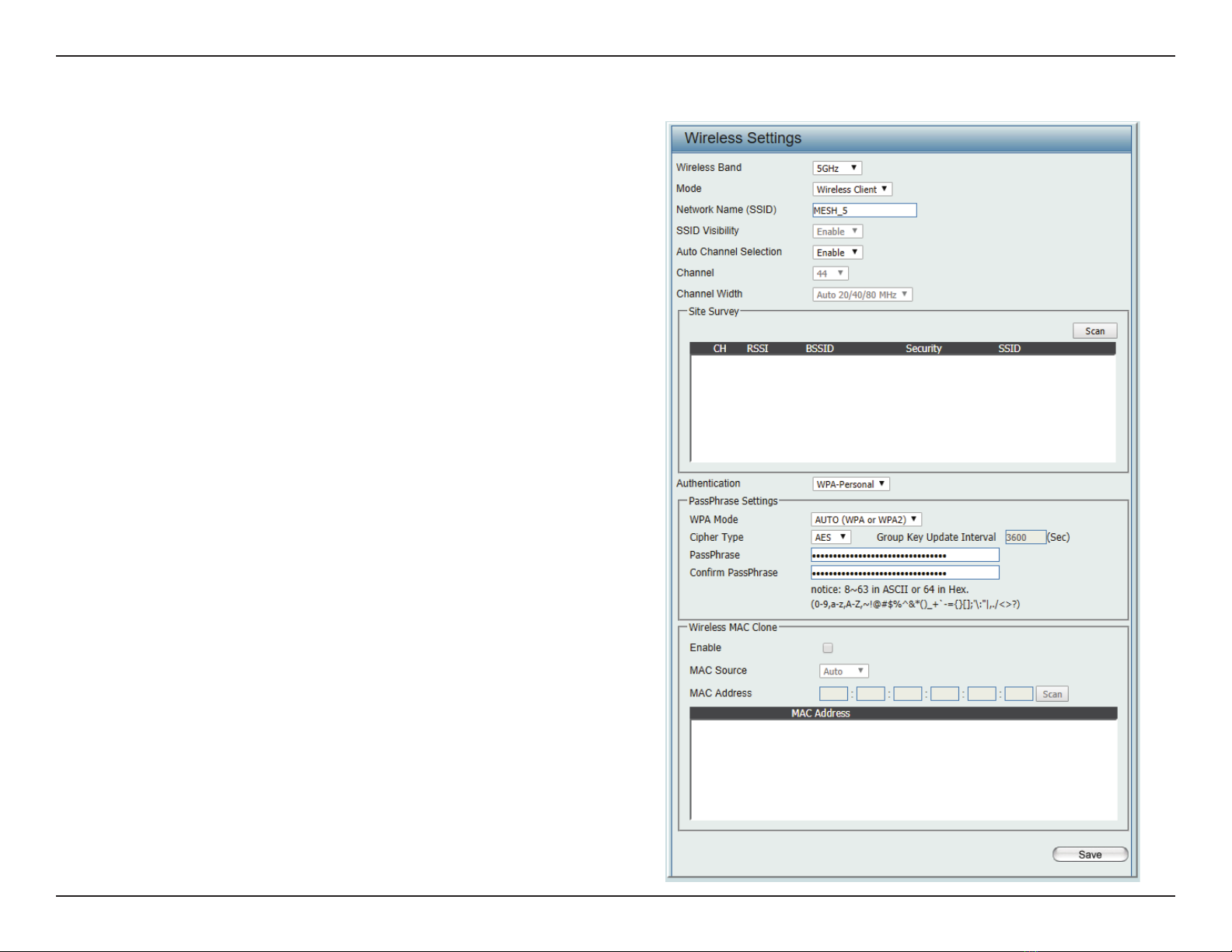Viewport: 1232px width, 952px height.
Task: Open the Auto Channel Selection dropdown
Action: point(837,253)
